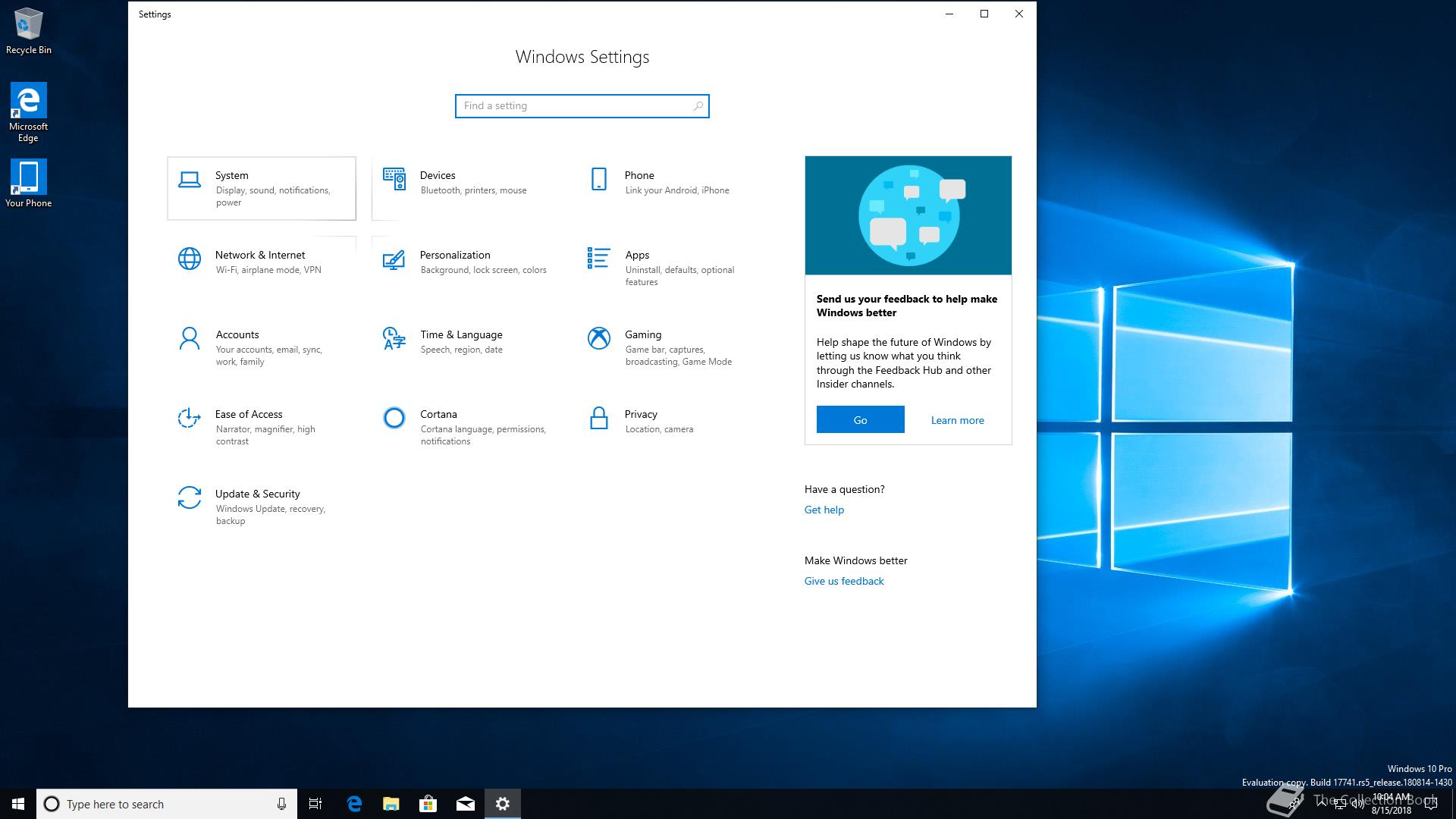Open the Time & Language category title
The width and height of the screenshot is (1456, 819).
[x=461, y=334]
